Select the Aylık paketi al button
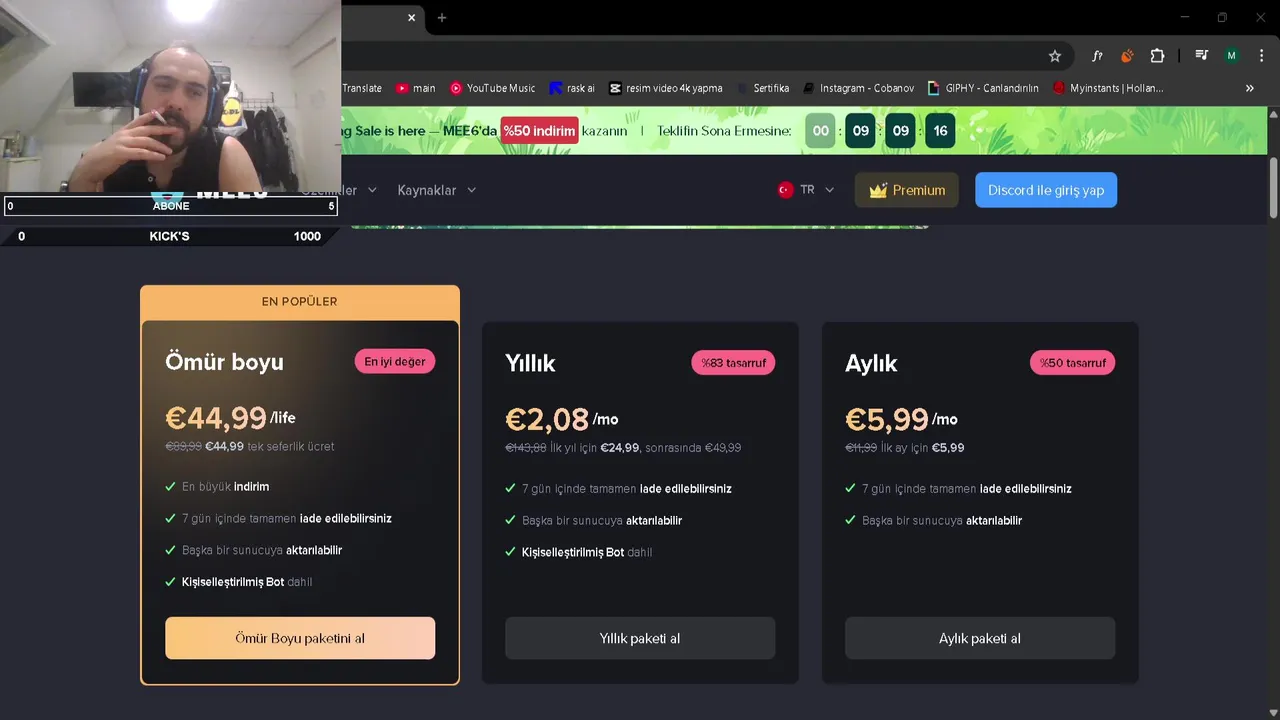The image size is (1280, 720). [980, 638]
